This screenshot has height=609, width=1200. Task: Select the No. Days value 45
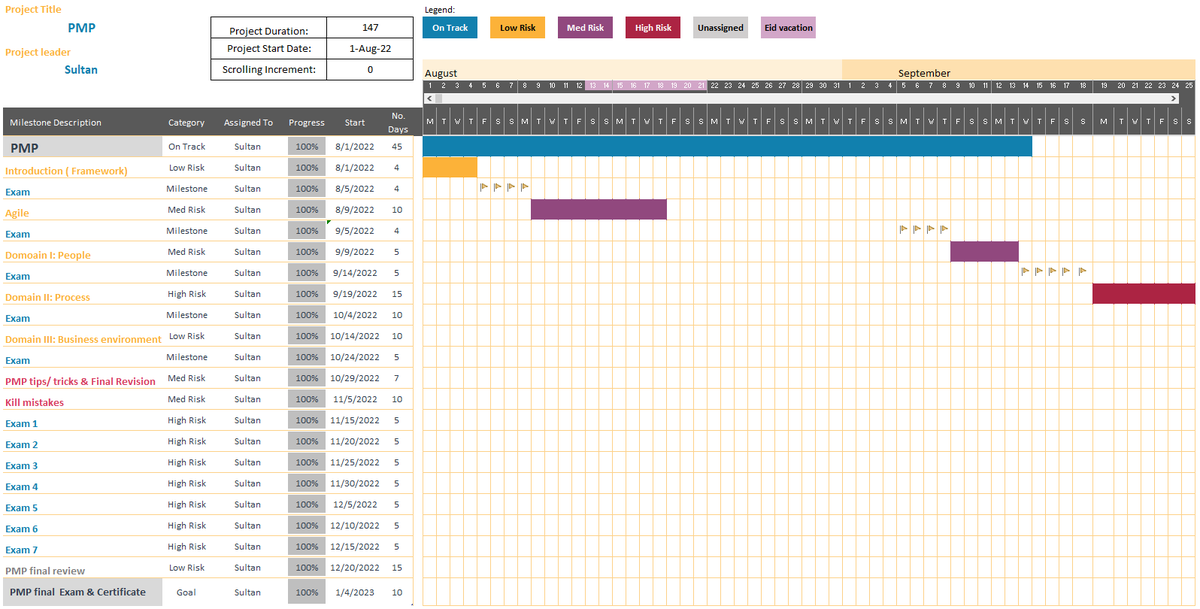pyautogui.click(x=398, y=146)
